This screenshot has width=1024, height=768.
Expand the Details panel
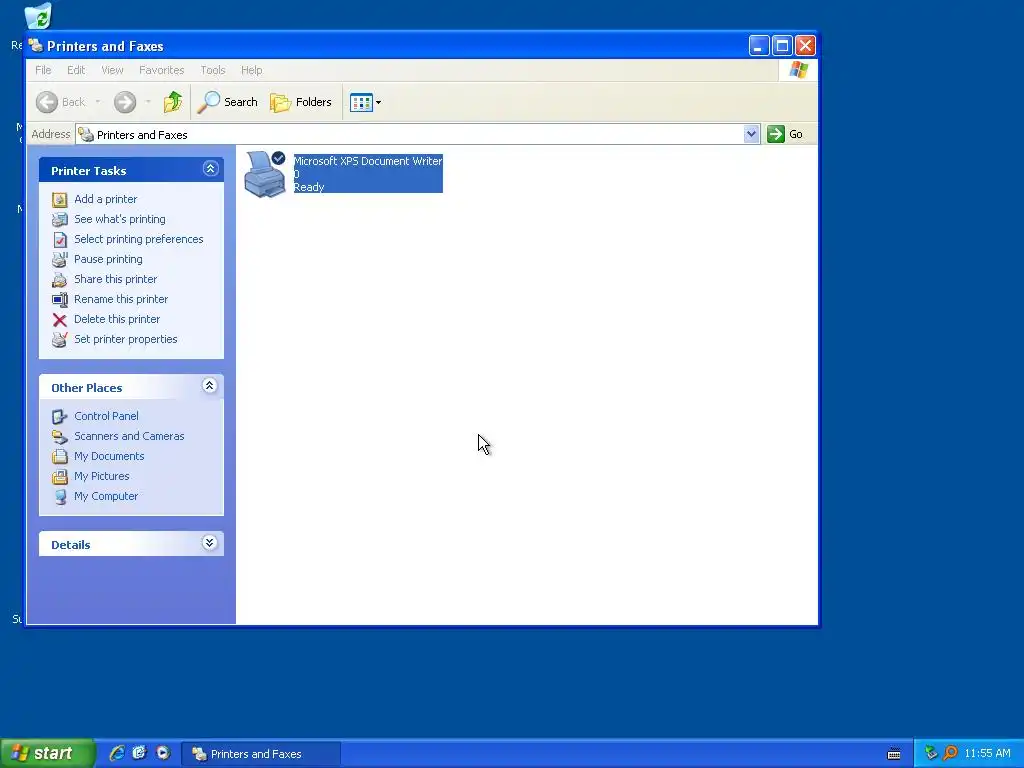click(x=210, y=543)
